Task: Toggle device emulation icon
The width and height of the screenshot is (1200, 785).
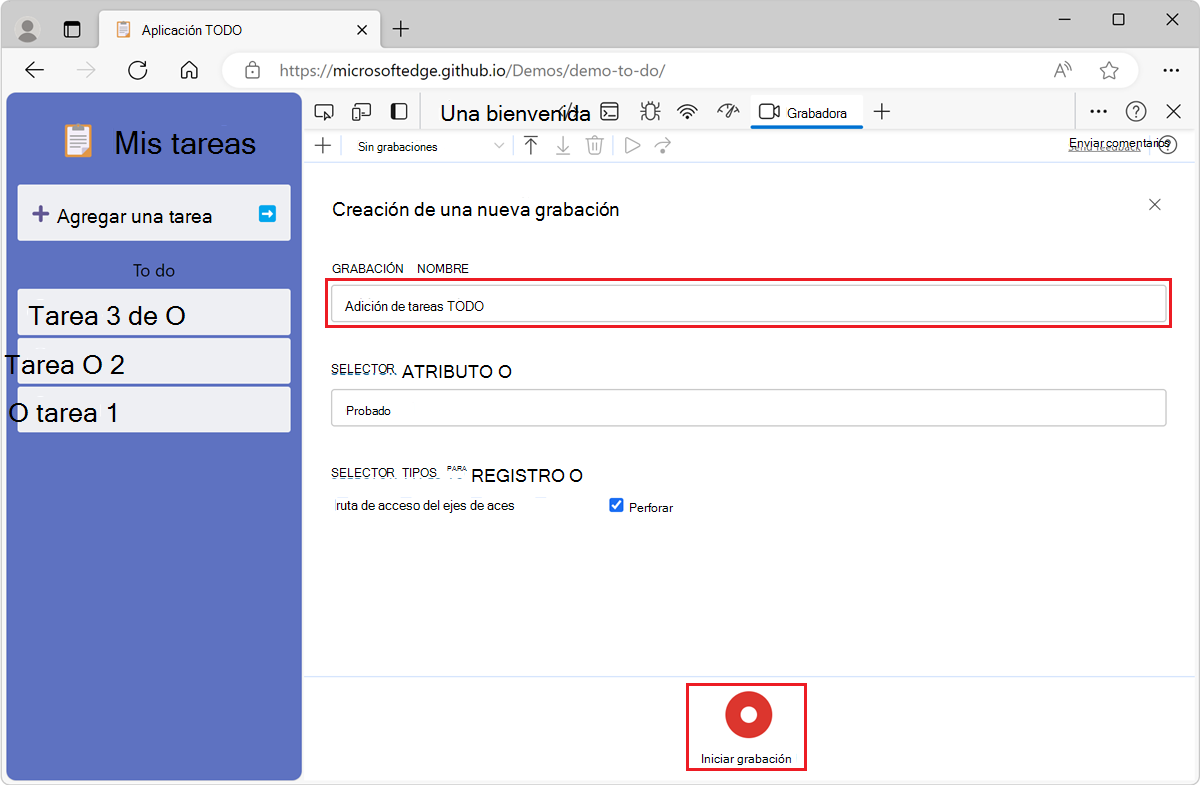Action: click(361, 112)
